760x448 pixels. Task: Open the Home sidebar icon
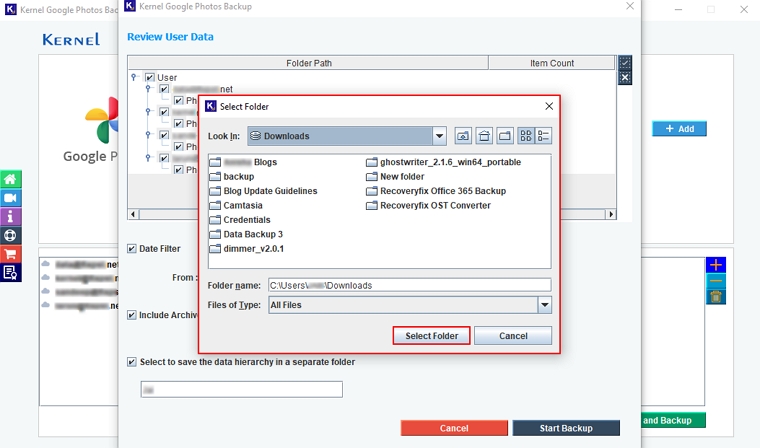coord(10,179)
